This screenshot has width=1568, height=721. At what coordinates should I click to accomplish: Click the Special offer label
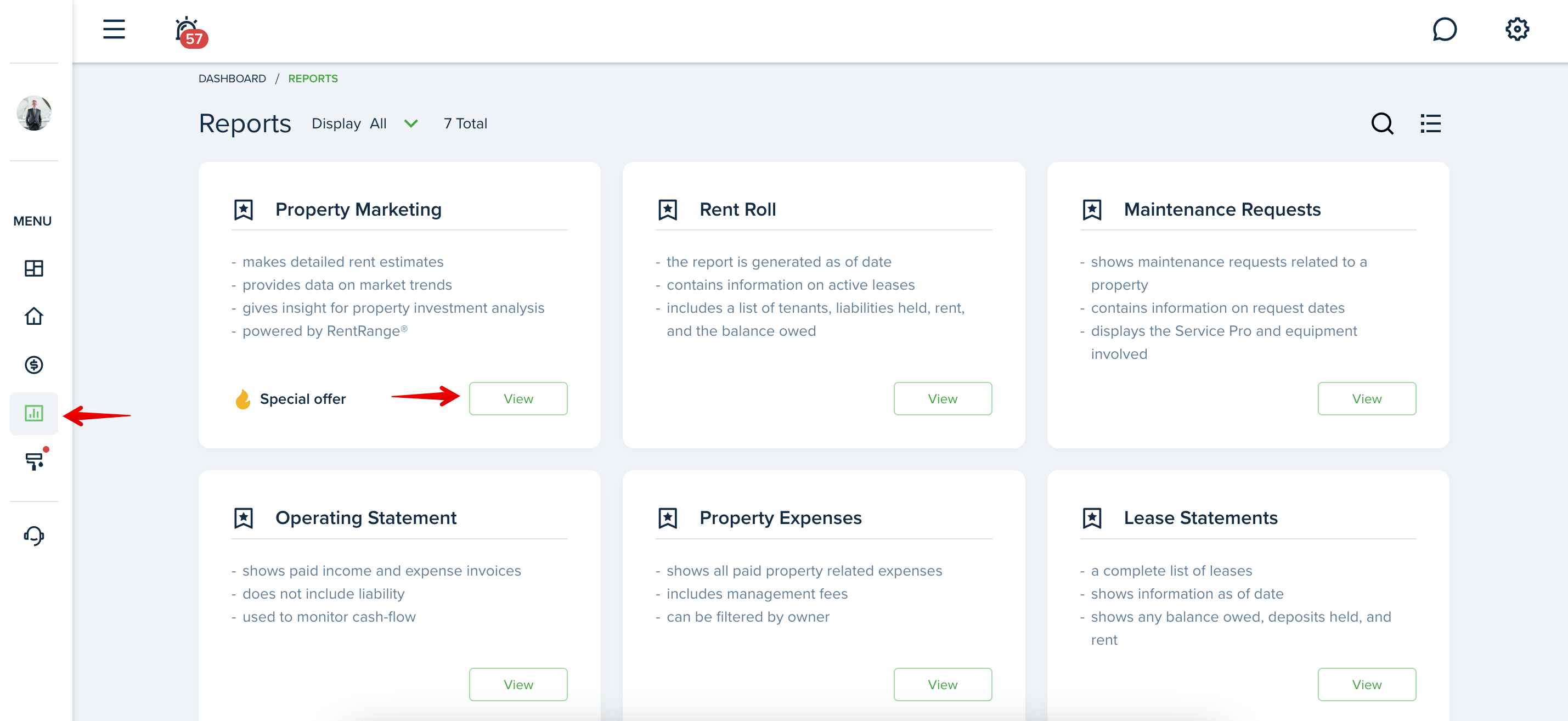coord(302,399)
